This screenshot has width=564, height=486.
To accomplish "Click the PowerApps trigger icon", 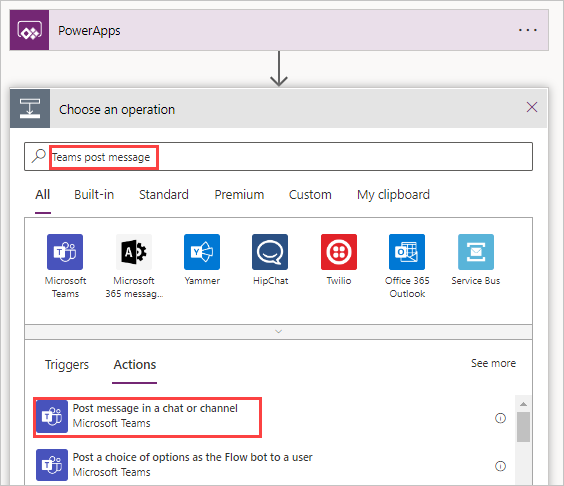I will click(29, 30).
